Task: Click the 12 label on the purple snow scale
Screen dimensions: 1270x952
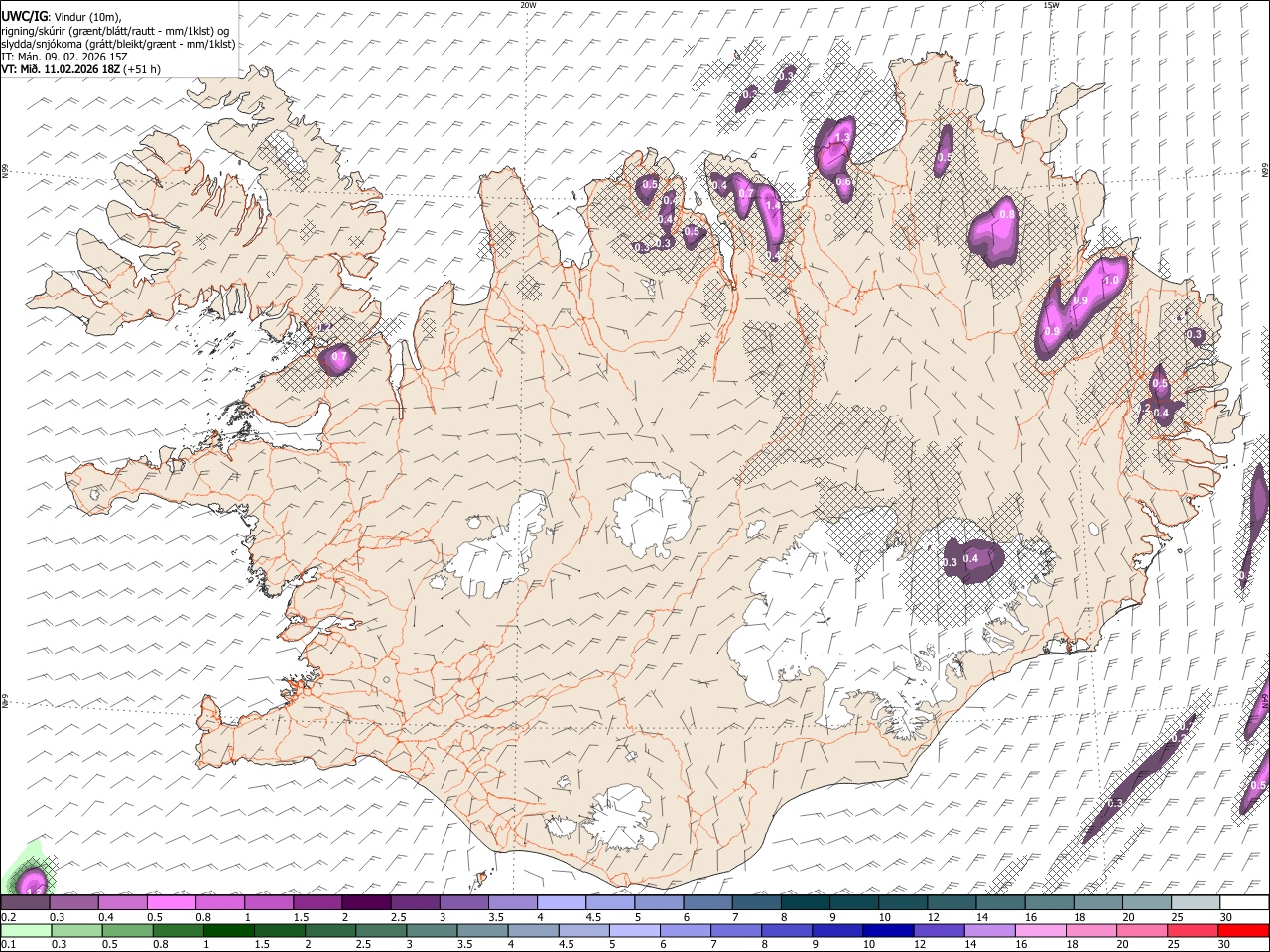Action: pyautogui.click(x=933, y=917)
